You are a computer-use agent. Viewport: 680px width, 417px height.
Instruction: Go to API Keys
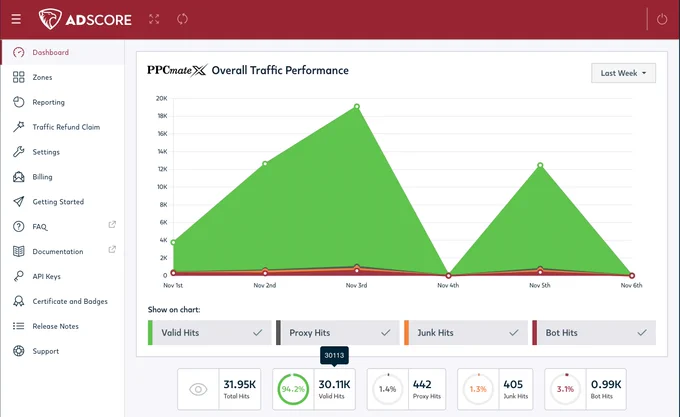coord(62,277)
